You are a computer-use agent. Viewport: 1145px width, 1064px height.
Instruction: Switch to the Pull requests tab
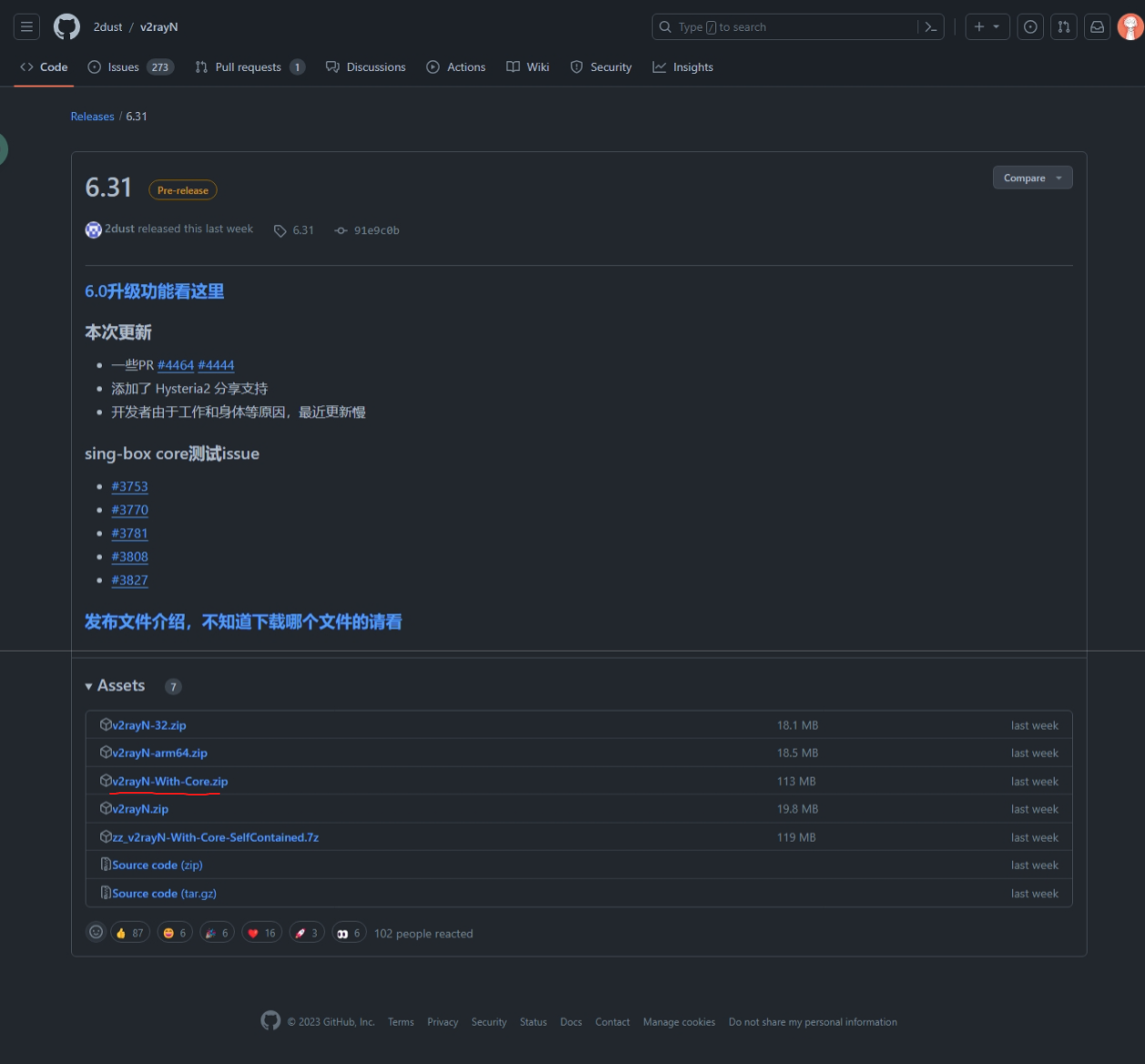pyautogui.click(x=249, y=67)
